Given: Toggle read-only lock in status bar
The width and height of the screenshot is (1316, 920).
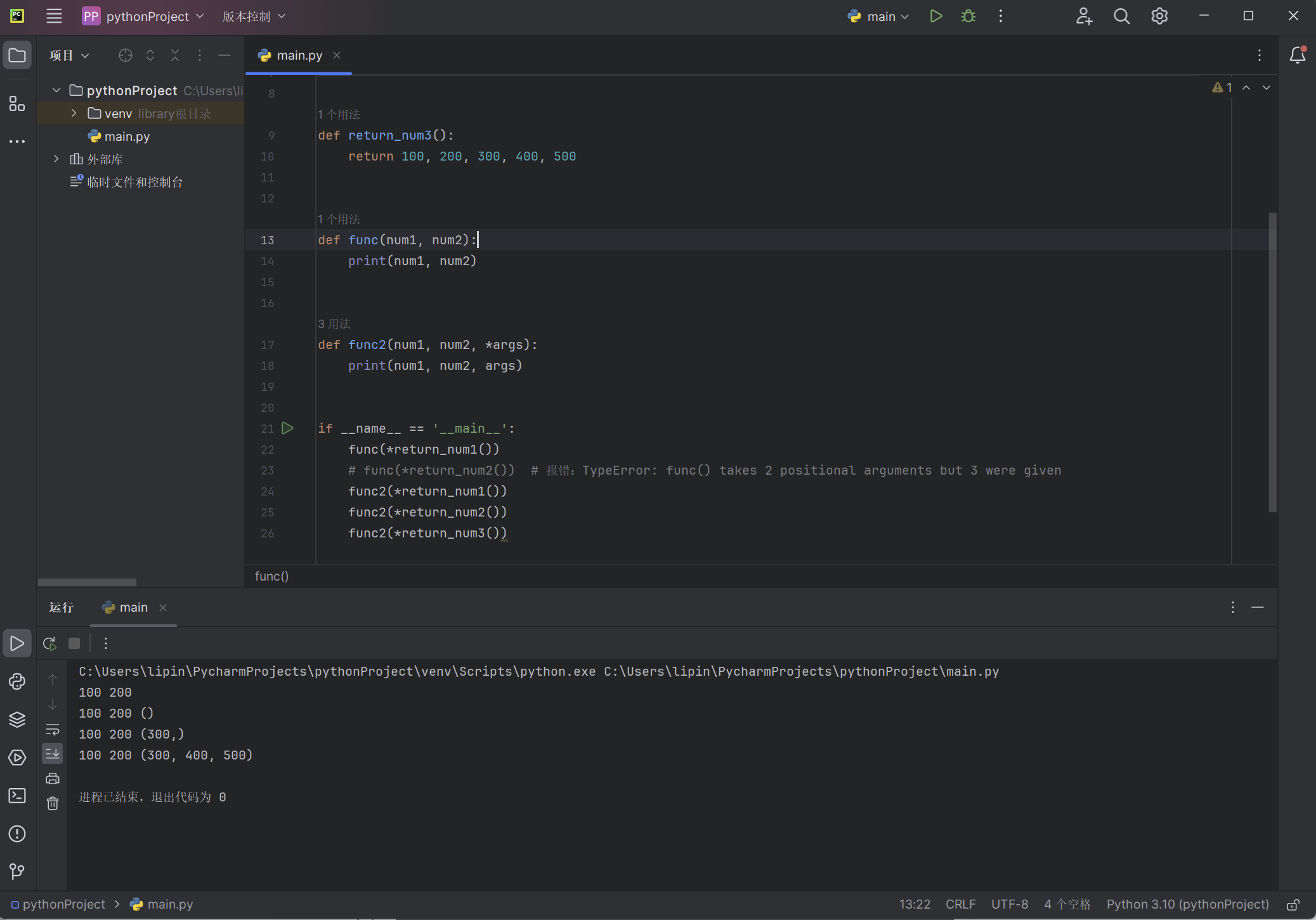Looking at the screenshot, I should coord(1293,904).
